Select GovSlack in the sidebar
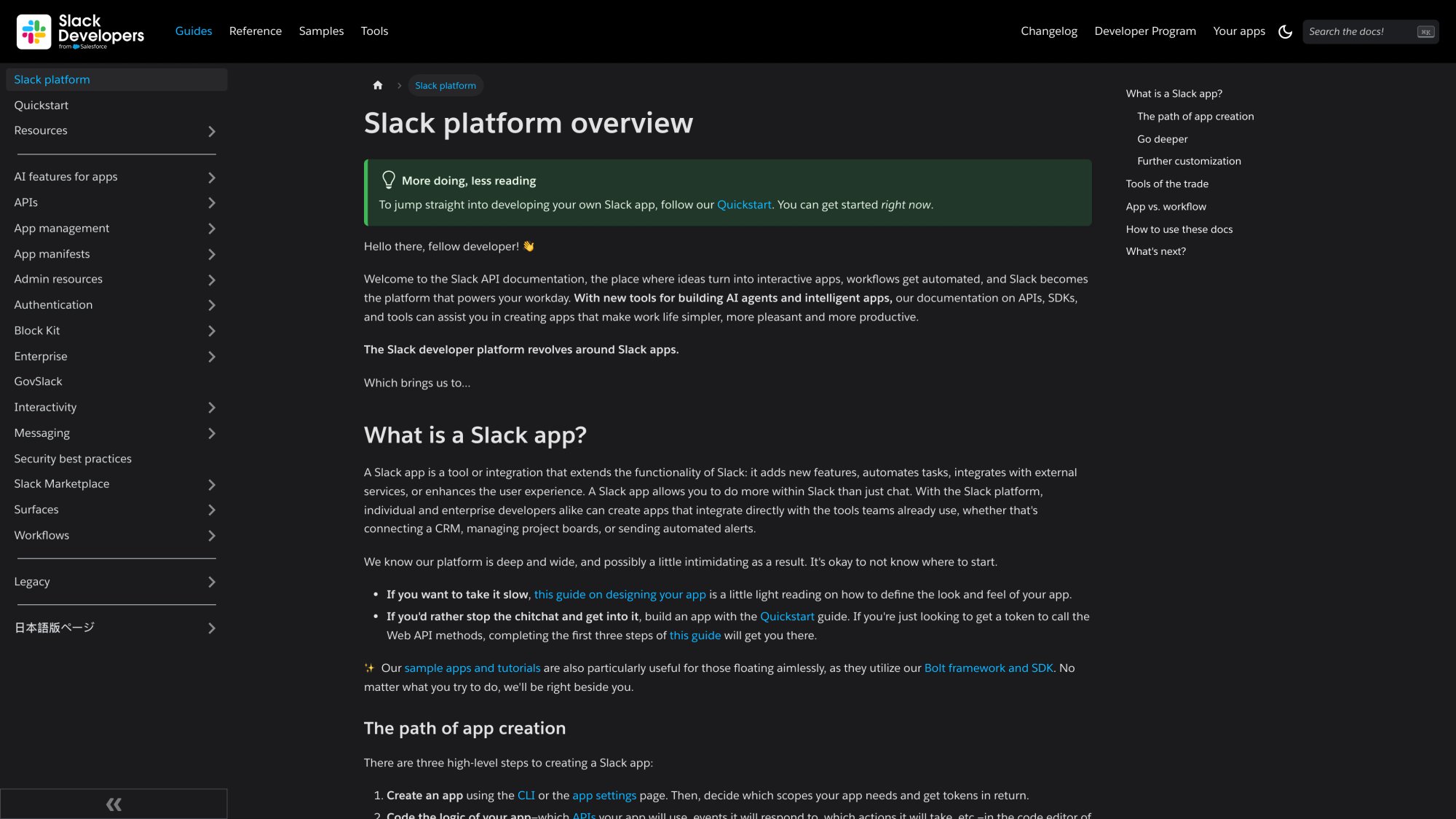This screenshot has width=1456, height=819. point(39,381)
